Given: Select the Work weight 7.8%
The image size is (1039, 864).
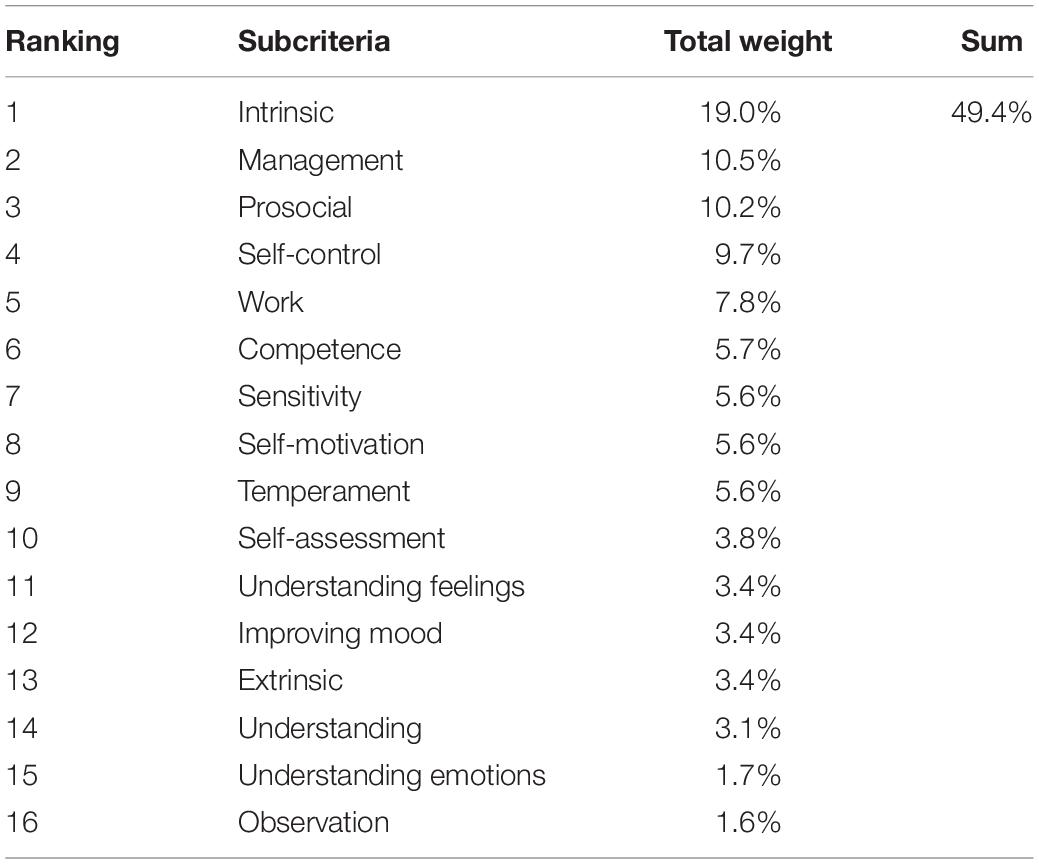Looking at the screenshot, I should point(748,302).
